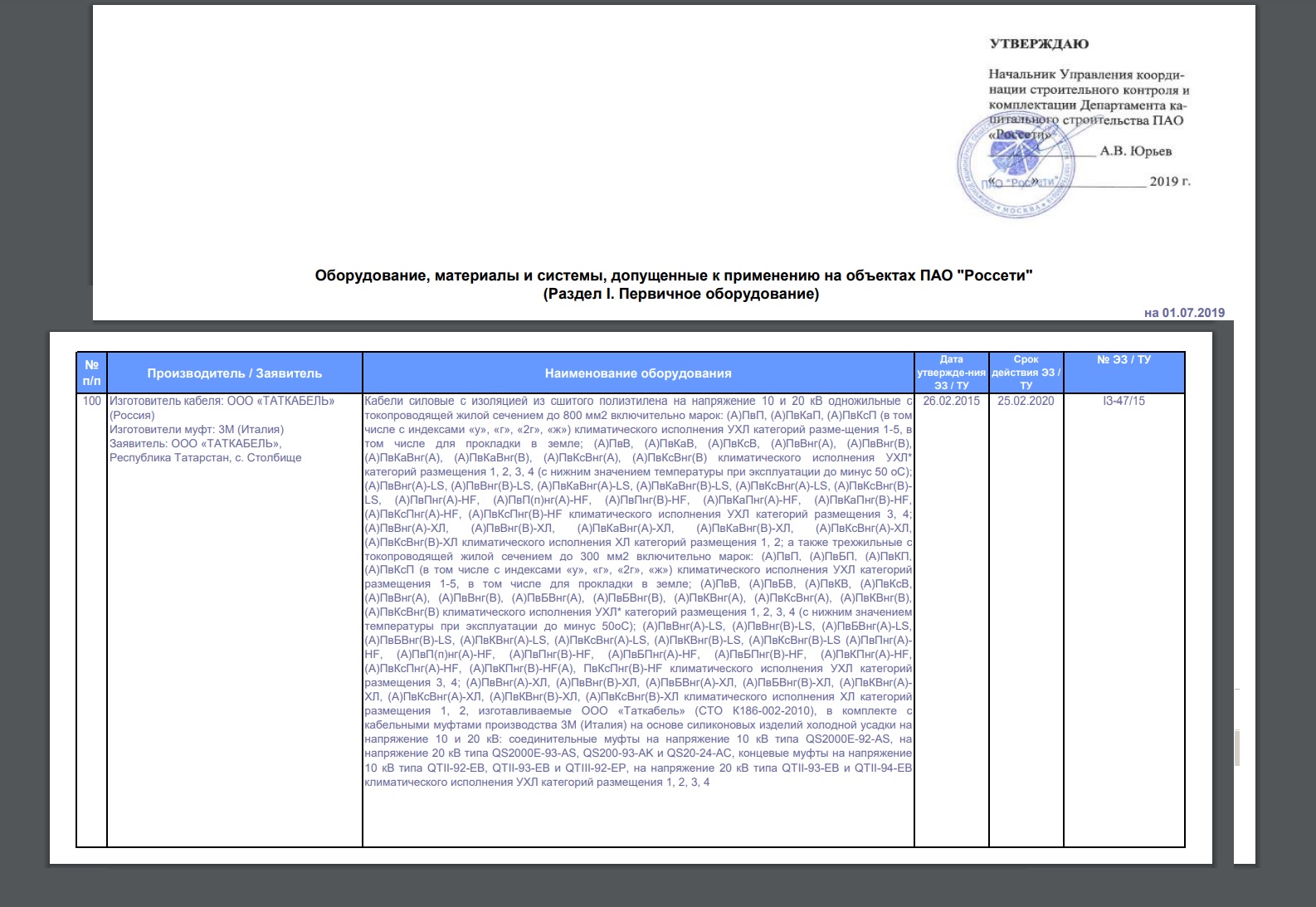Click the УТВЕРЖДАЮ heading
The image size is (1316, 907).
tap(1039, 44)
